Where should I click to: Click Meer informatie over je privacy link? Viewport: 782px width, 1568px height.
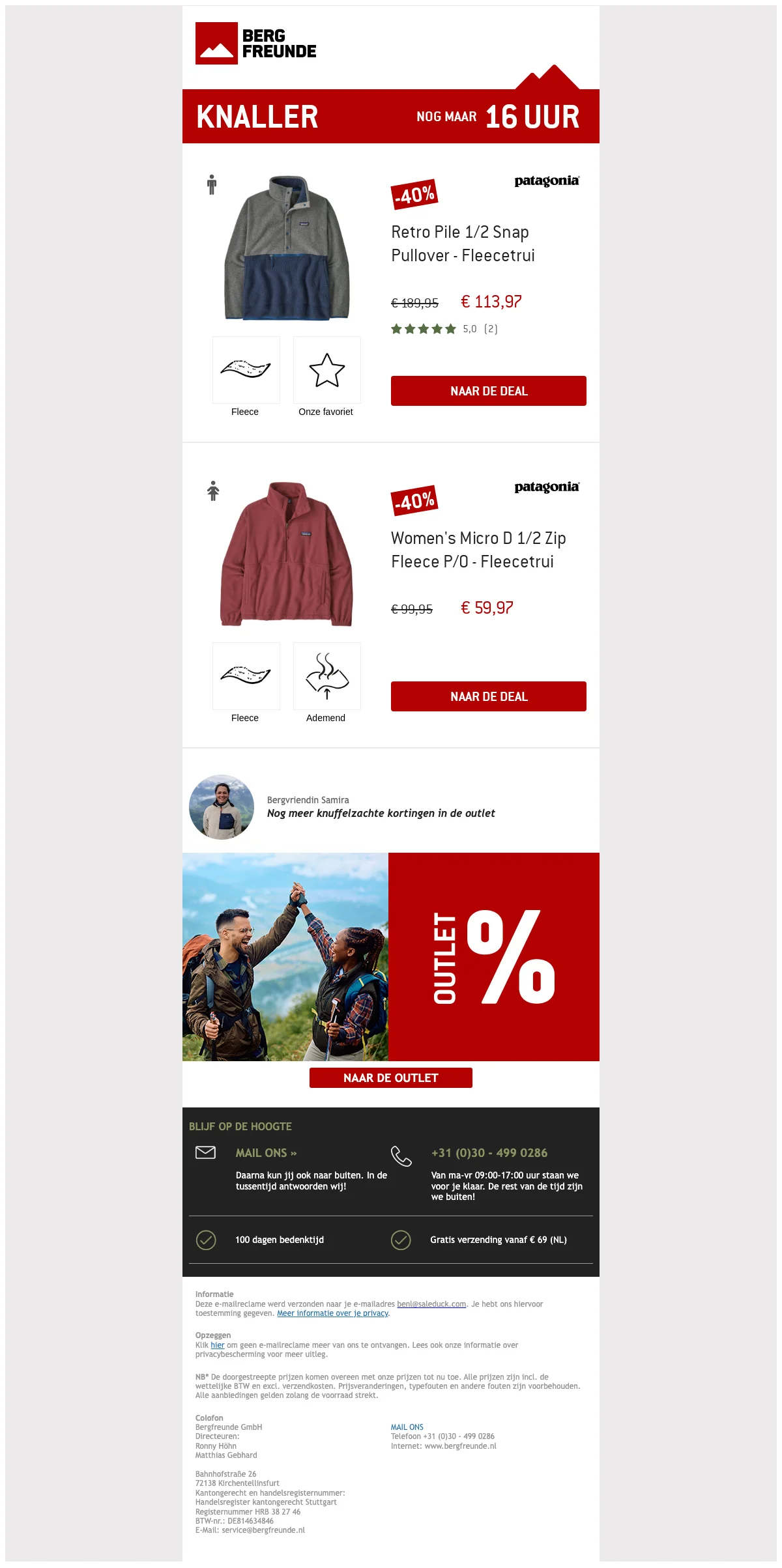[333, 1313]
